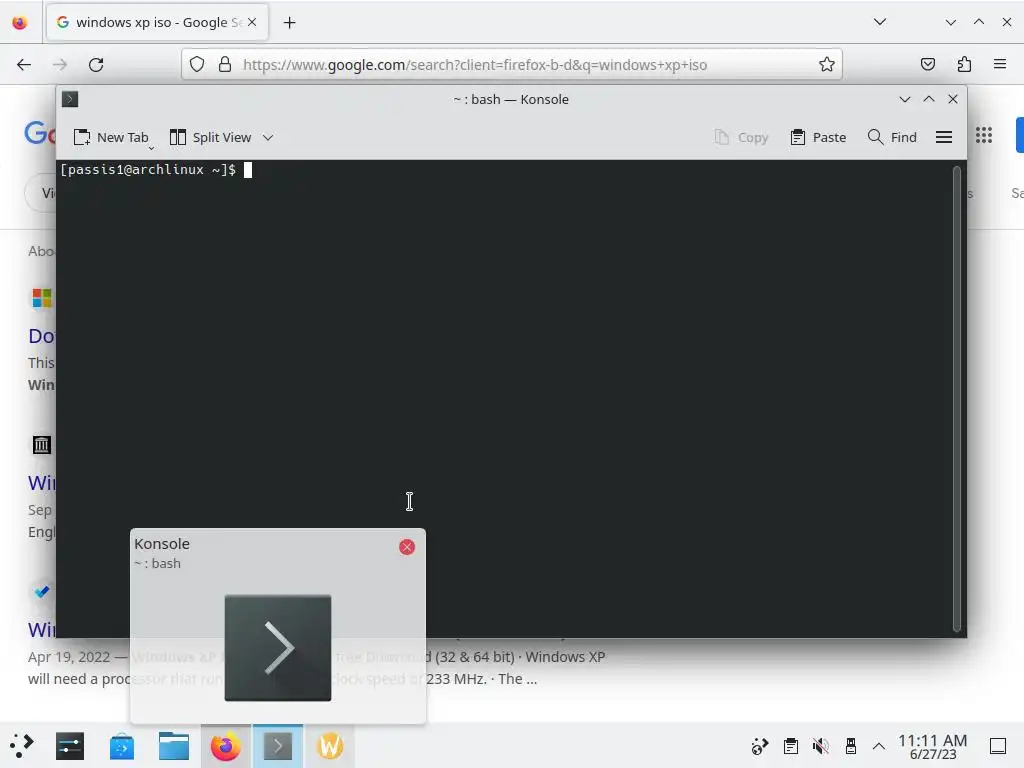The width and height of the screenshot is (1024, 768).
Task: Expand the Split View dropdown arrow
Action: point(268,137)
